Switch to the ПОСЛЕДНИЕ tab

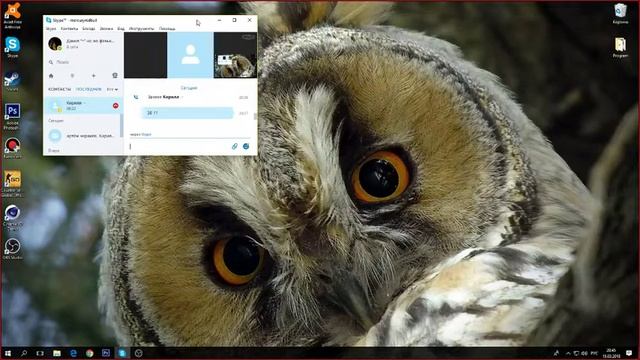click(x=89, y=89)
